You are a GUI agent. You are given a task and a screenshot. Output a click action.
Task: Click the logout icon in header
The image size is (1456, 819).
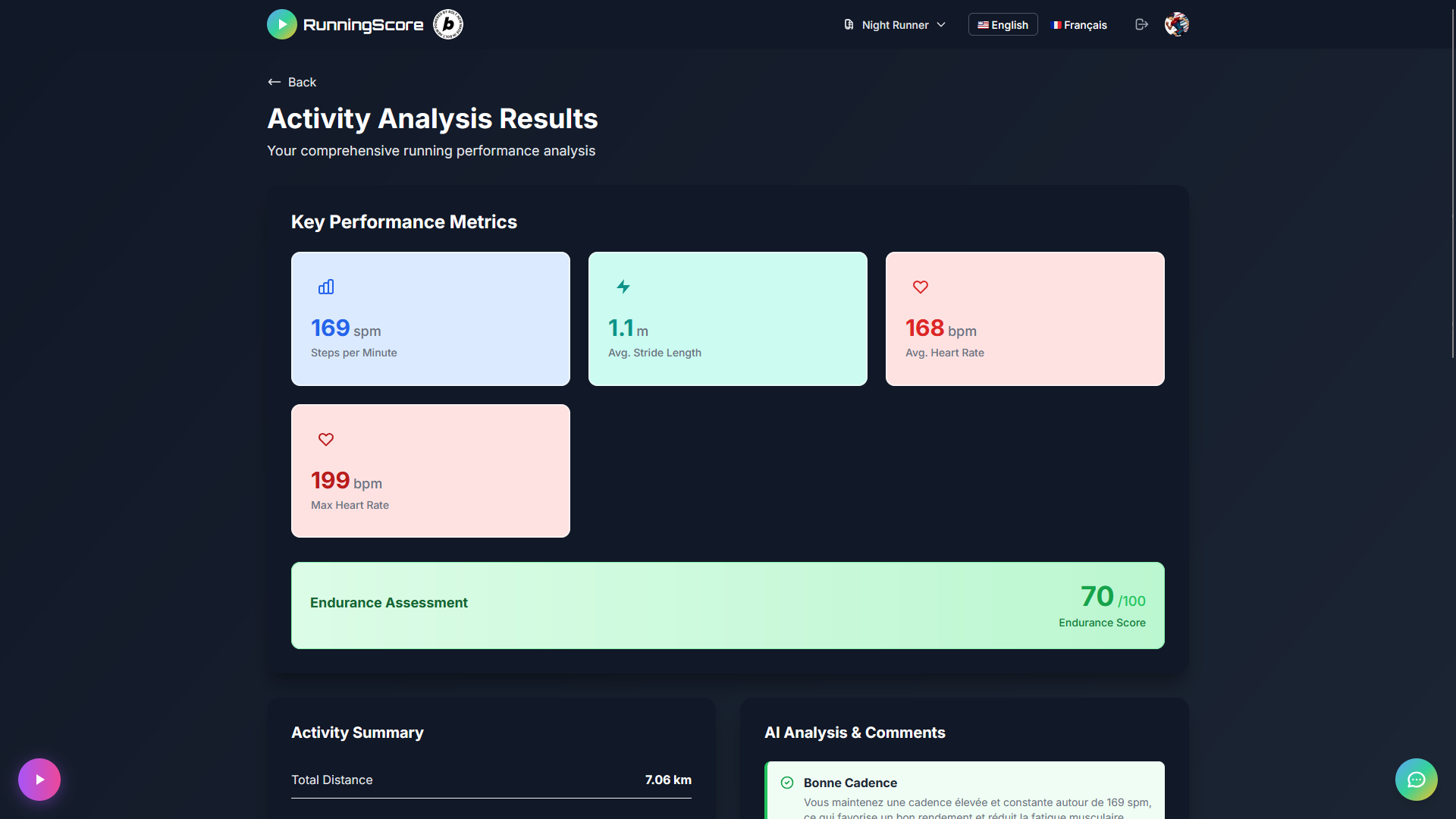click(x=1141, y=24)
